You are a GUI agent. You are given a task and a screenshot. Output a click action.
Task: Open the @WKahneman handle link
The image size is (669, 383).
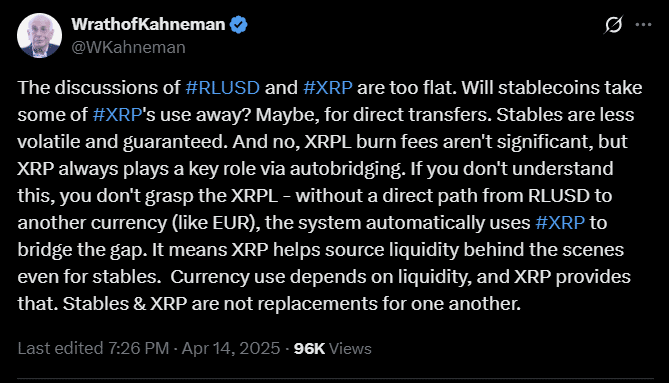pyautogui.click(x=128, y=47)
